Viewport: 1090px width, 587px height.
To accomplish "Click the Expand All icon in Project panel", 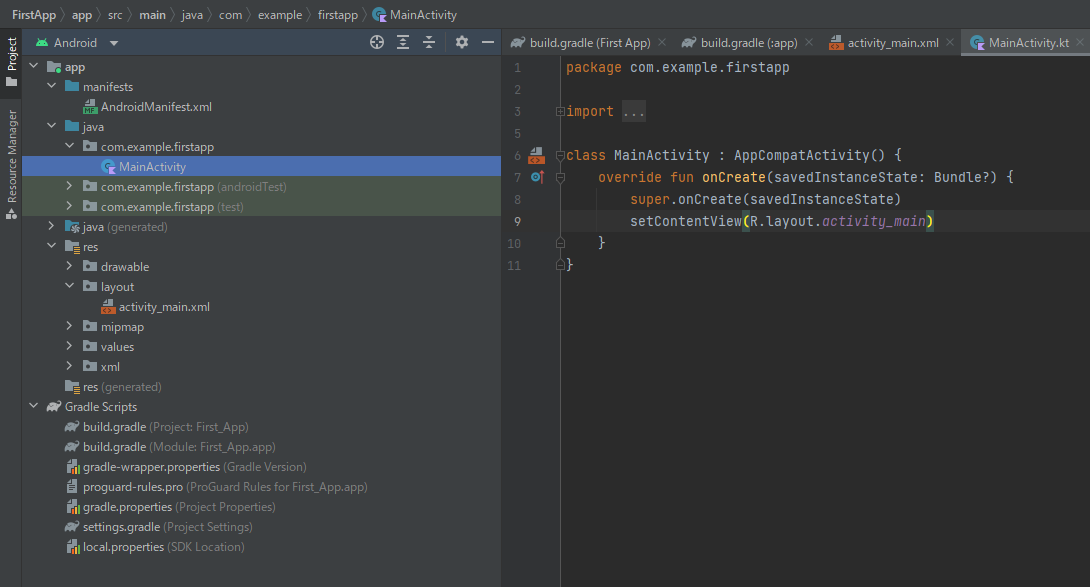I will click(x=403, y=42).
